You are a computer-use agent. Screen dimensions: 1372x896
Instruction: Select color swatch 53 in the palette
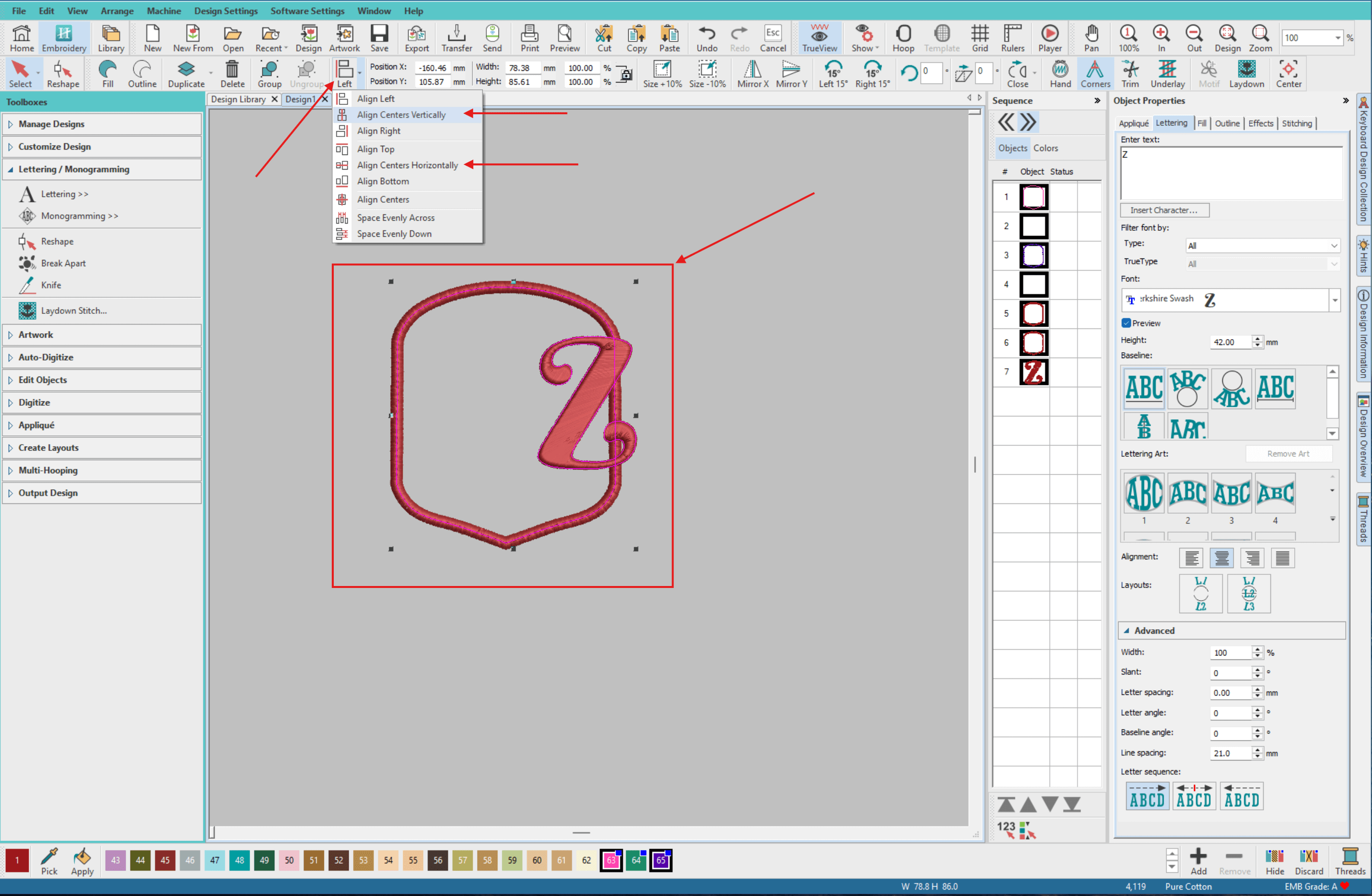364,860
